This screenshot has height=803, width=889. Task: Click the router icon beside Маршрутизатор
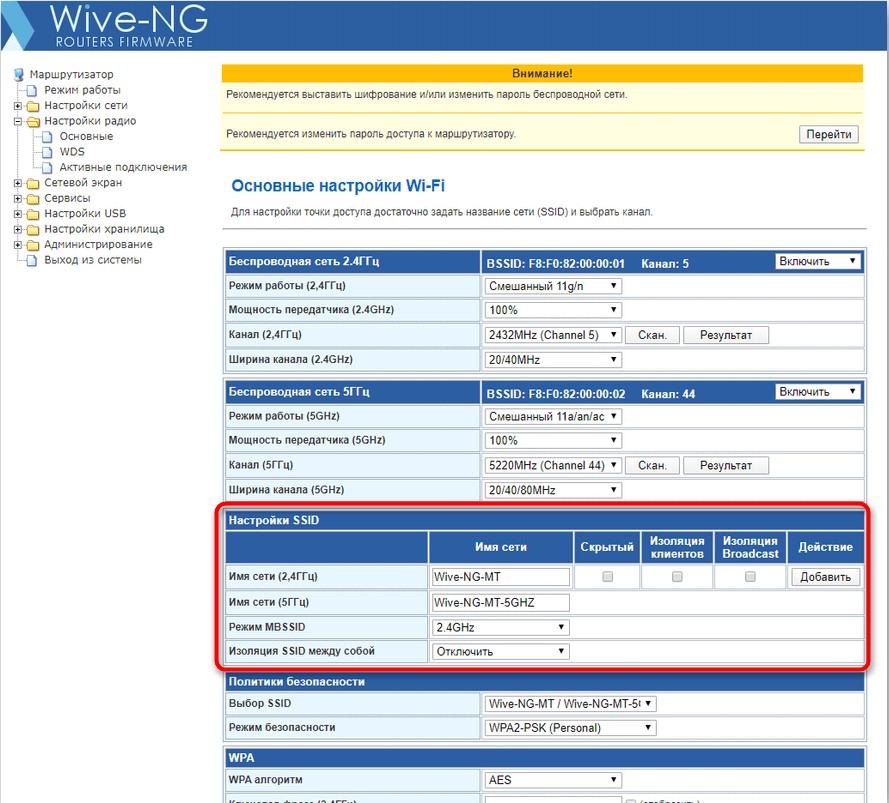pyautogui.click(x=20, y=75)
